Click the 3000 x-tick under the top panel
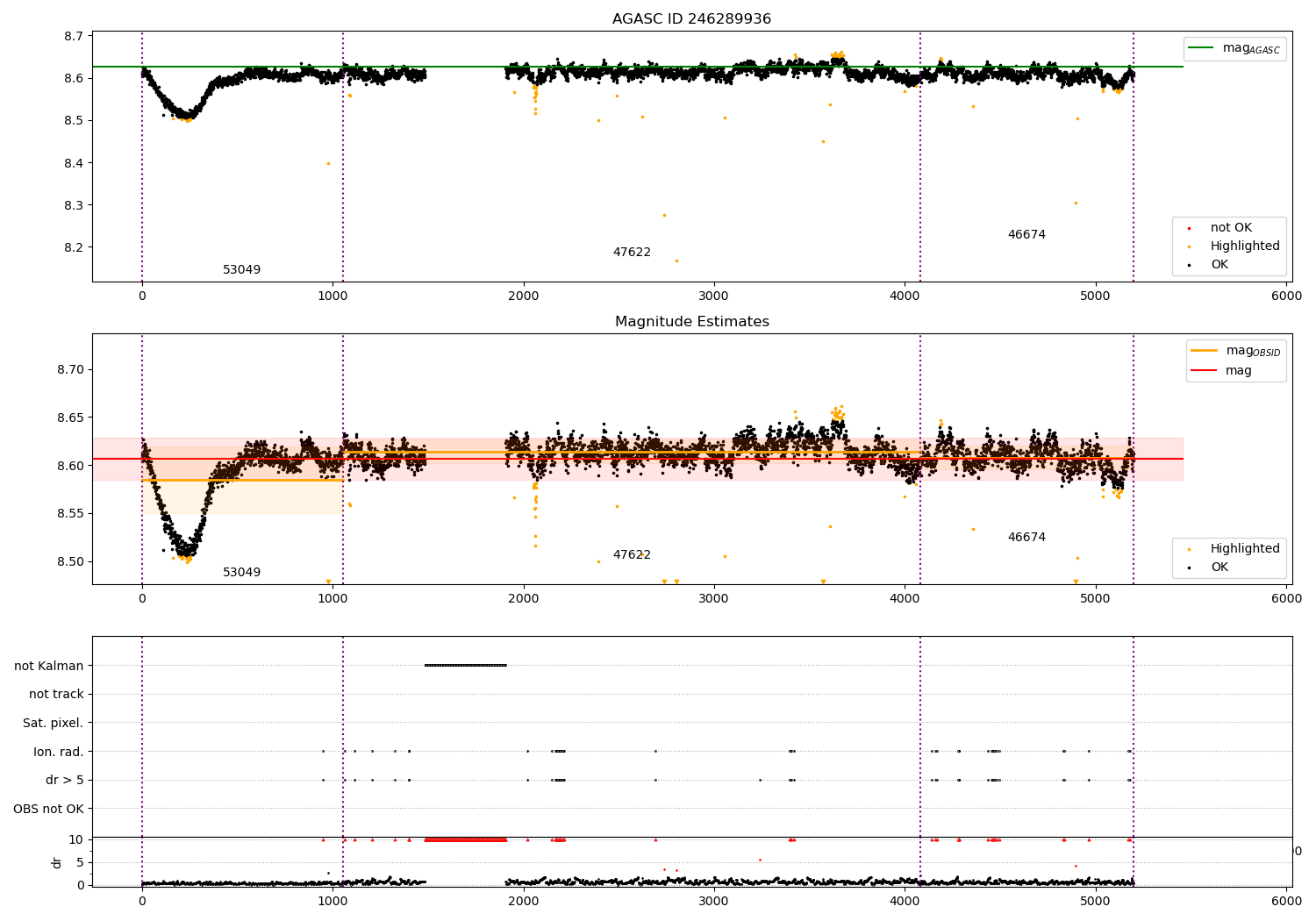 coord(714,296)
